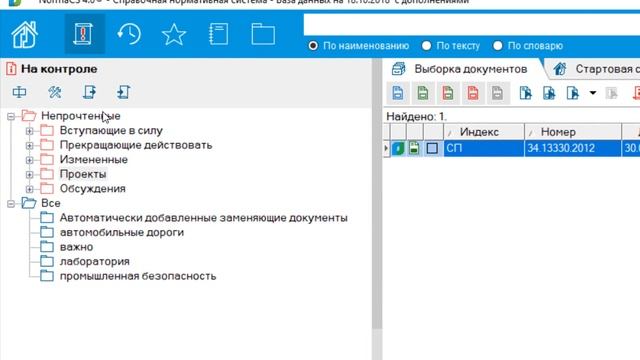This screenshot has height=360, width=640.
Task: Expand Вступающие в силу folder
Action: 29,131
